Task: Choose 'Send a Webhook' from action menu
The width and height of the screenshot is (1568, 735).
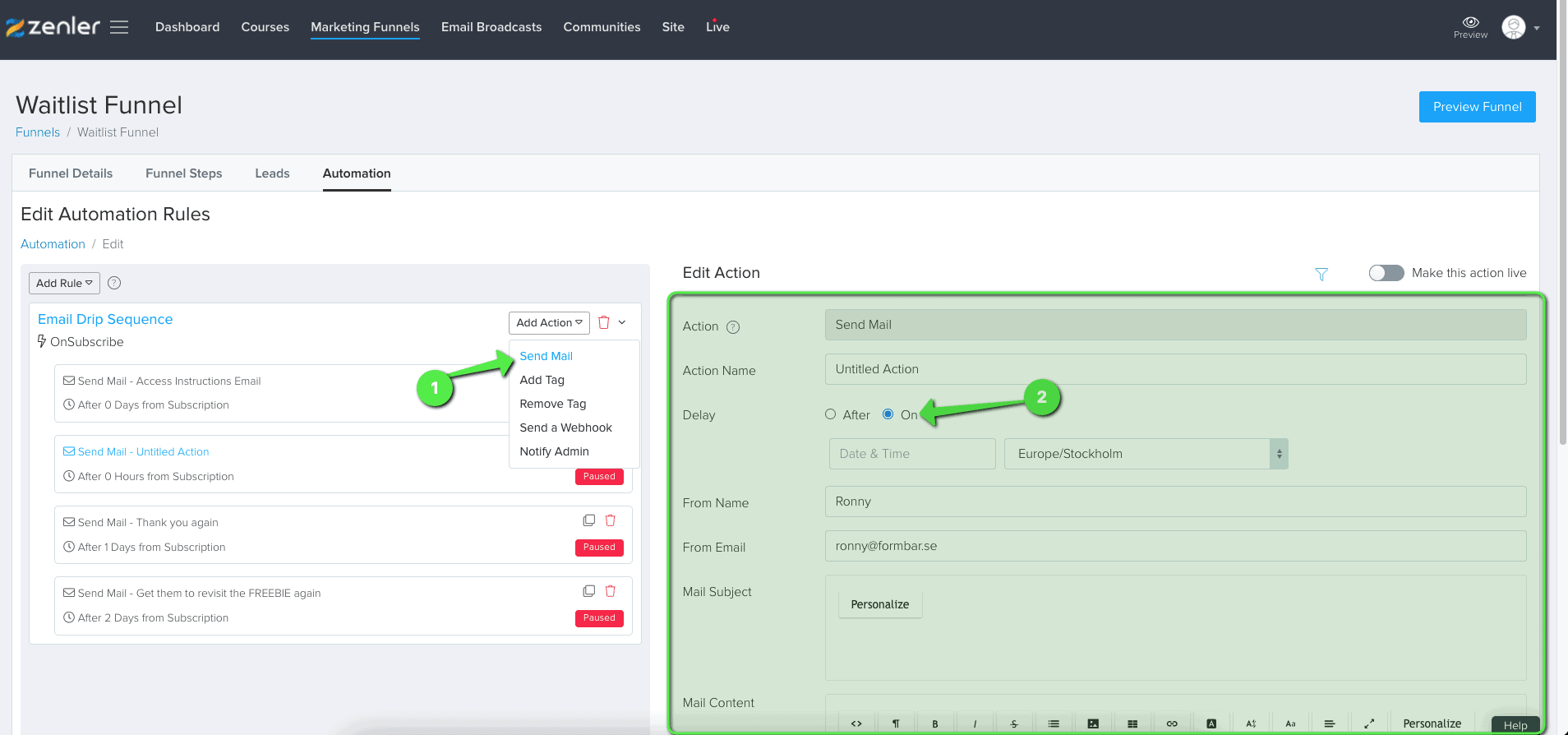Action: point(565,428)
